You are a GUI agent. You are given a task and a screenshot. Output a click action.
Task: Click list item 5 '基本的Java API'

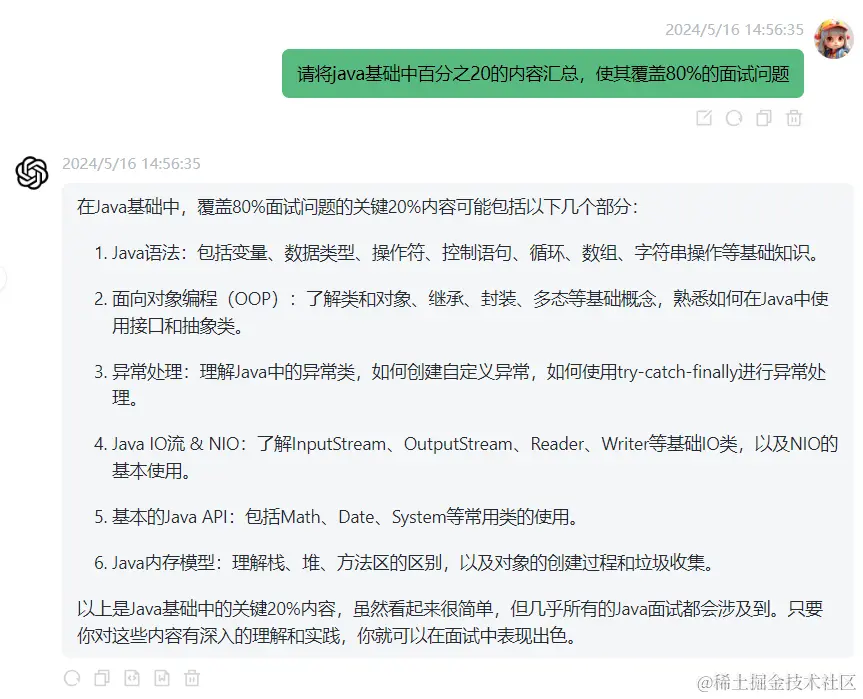tap(336, 517)
